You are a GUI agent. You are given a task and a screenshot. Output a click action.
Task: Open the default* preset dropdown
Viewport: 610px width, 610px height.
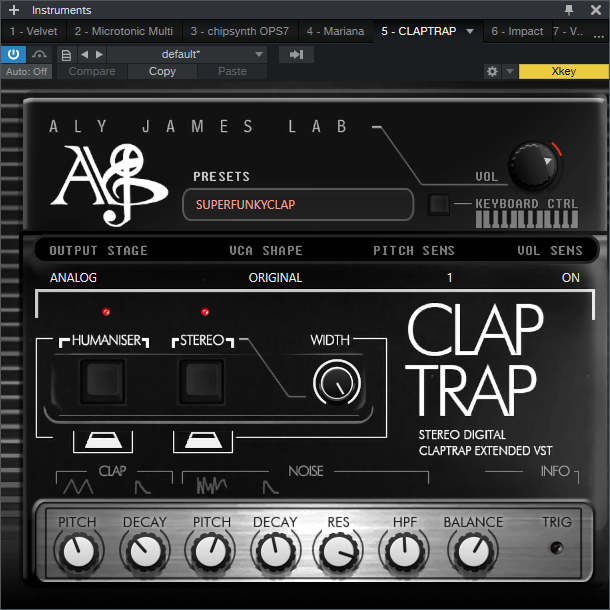coord(187,54)
